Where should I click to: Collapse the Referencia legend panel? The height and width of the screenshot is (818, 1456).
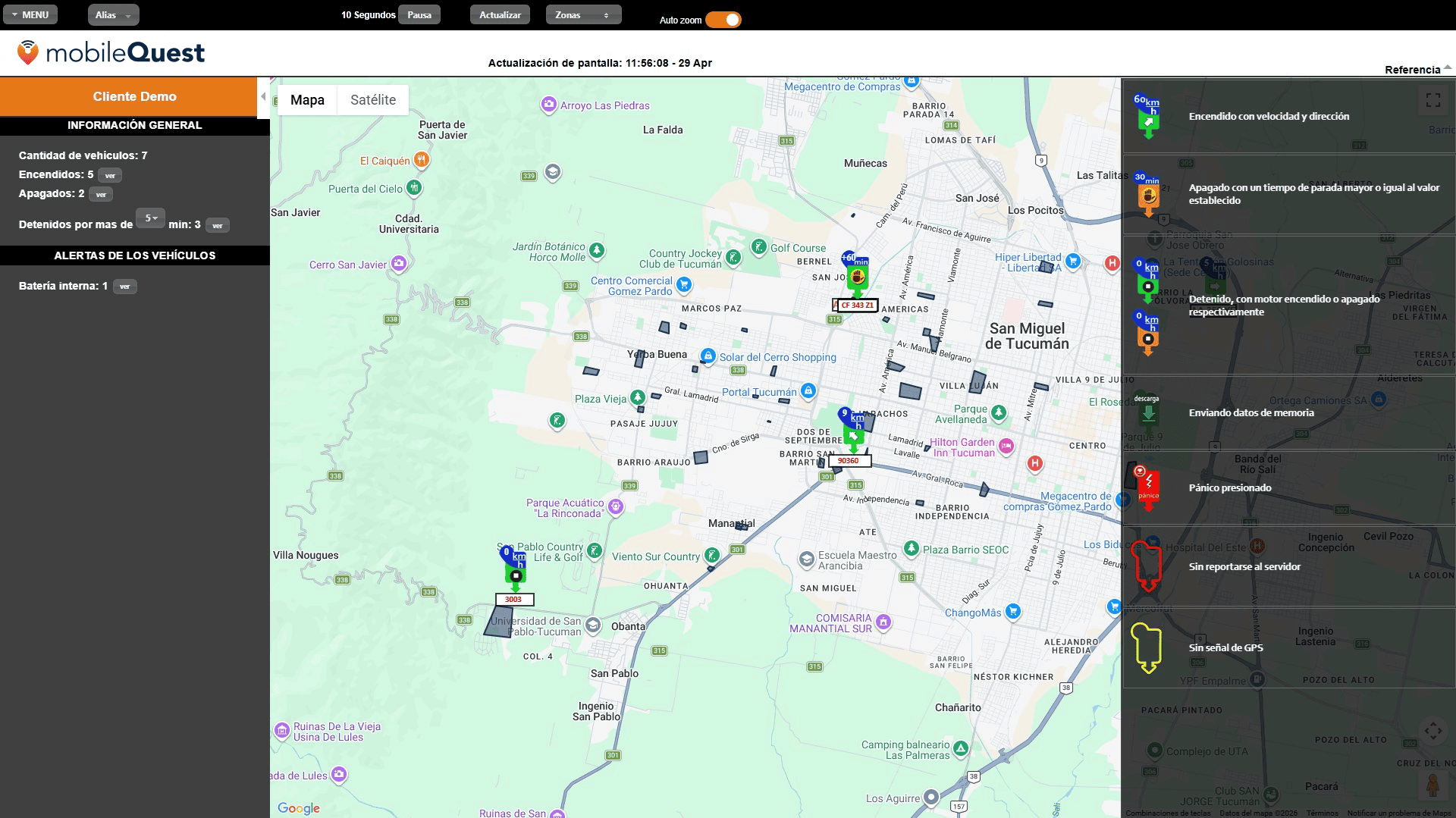1417,69
